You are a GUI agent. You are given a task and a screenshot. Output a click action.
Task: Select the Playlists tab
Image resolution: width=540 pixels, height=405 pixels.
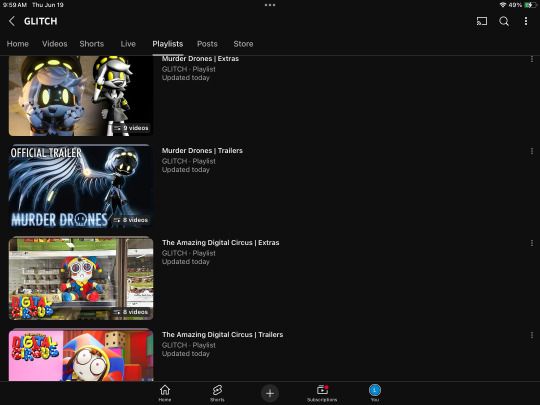(168, 44)
